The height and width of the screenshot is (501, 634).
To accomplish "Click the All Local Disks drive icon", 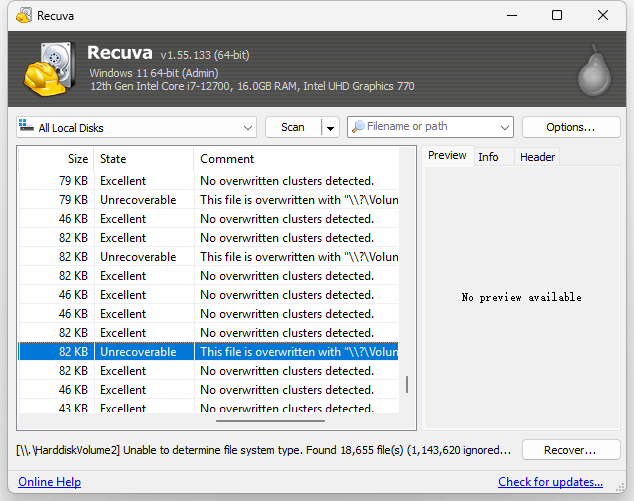I will 26,125.
